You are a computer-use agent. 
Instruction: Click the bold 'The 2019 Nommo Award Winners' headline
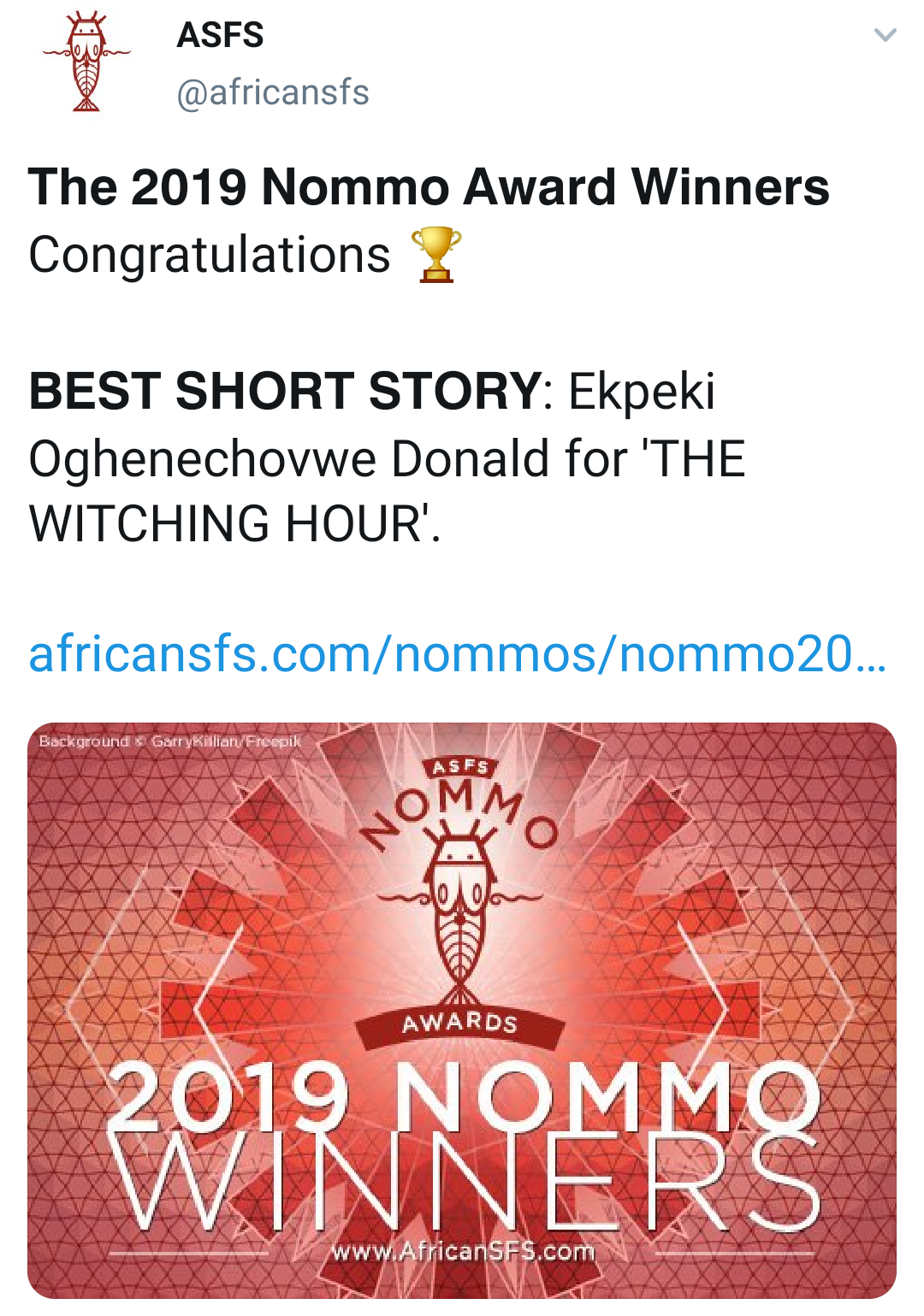click(x=428, y=187)
